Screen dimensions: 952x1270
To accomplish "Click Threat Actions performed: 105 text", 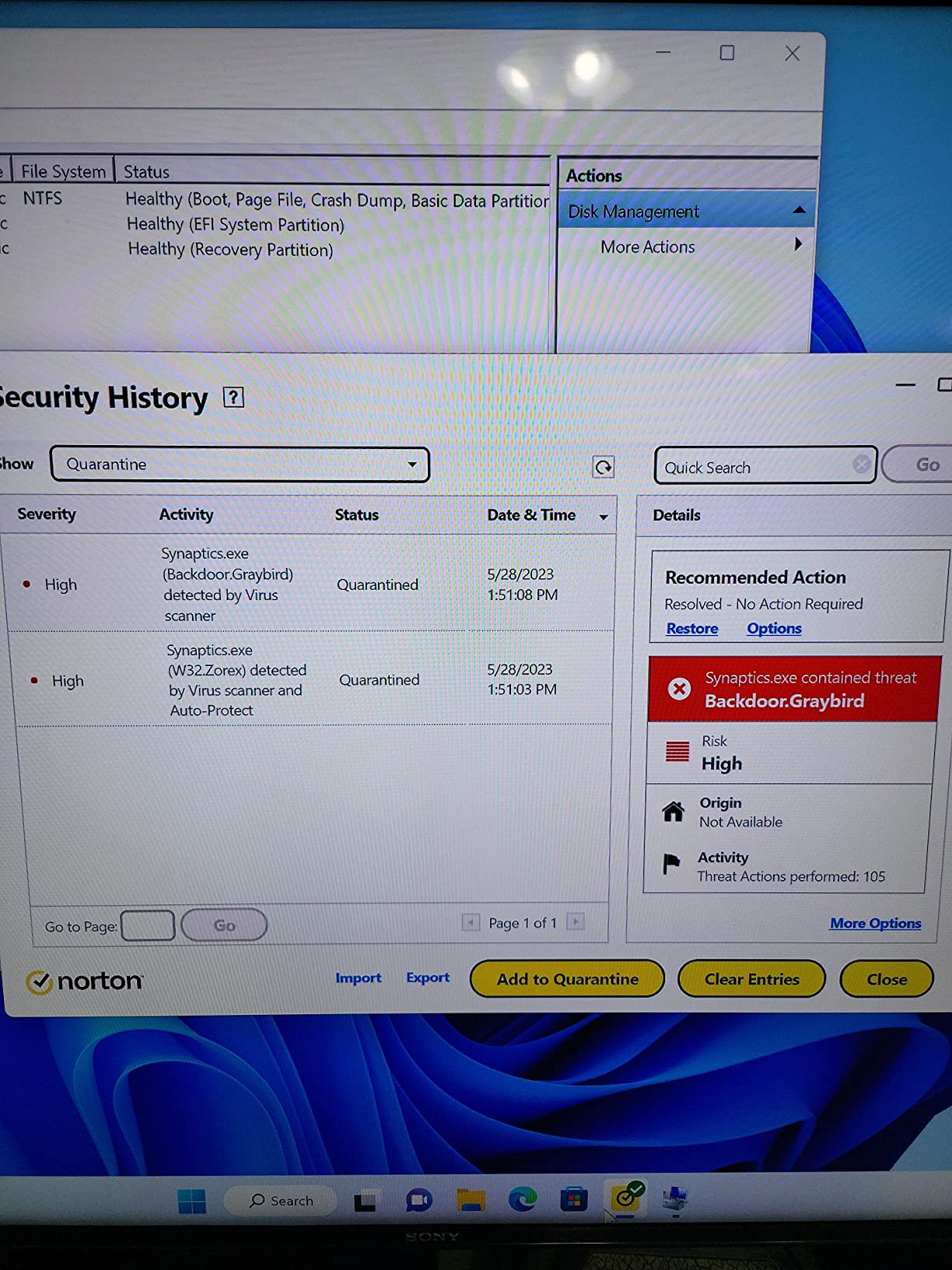I will click(791, 877).
